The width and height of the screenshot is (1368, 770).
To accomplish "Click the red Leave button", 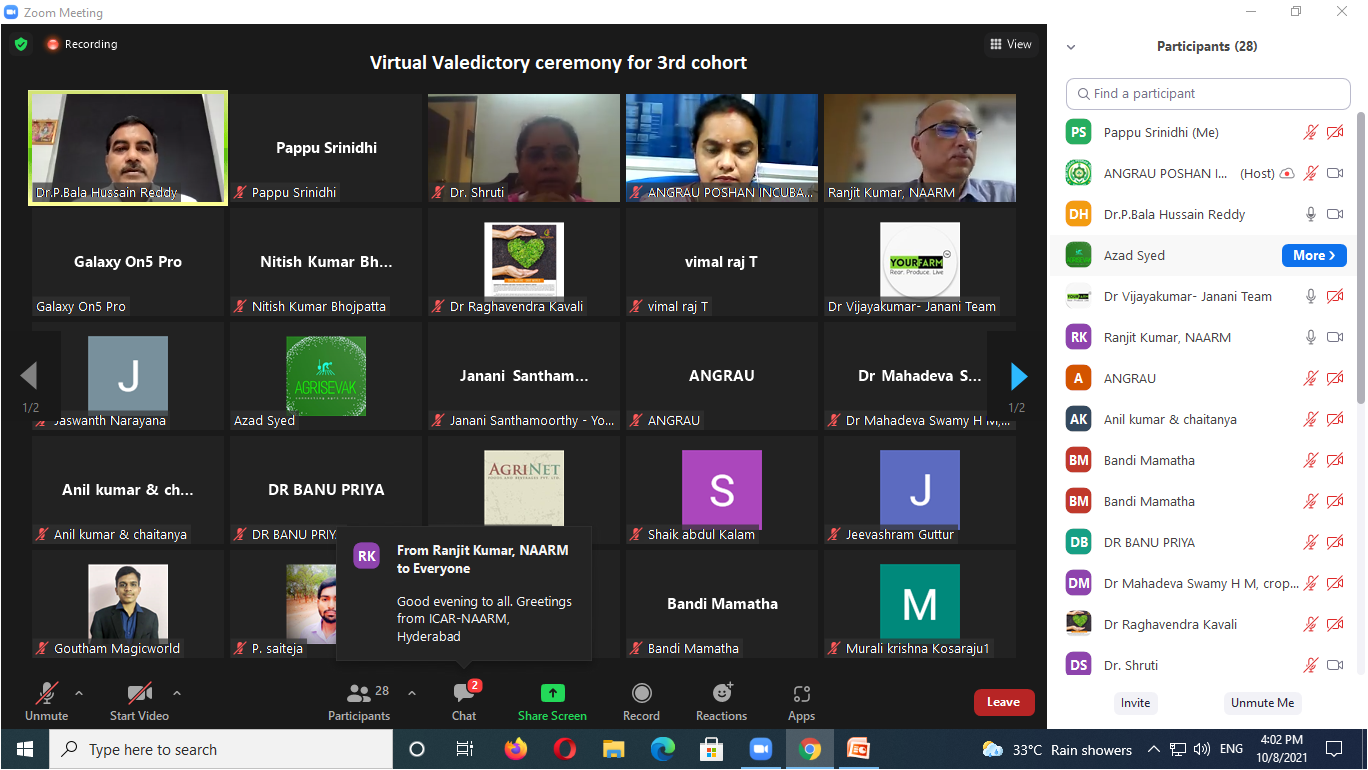I will (x=1003, y=702).
